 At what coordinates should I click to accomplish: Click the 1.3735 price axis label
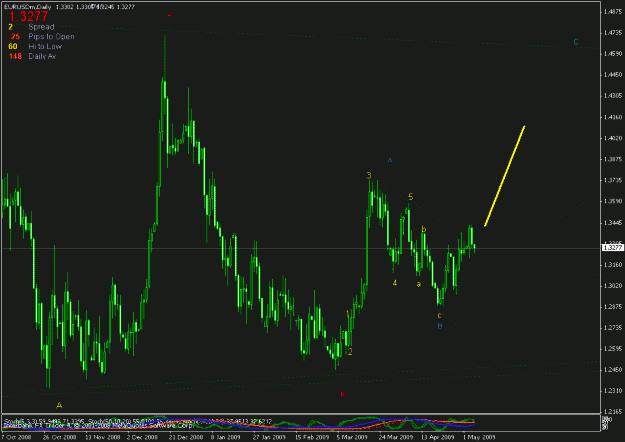pos(613,180)
